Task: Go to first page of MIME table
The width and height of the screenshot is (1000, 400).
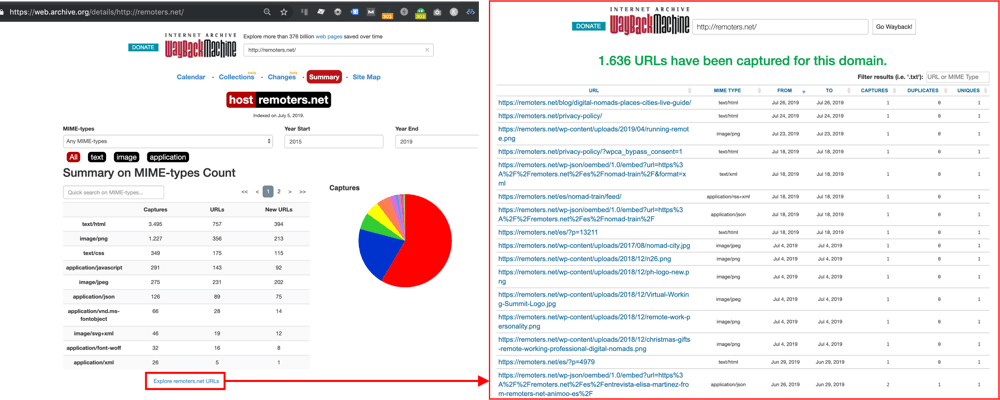Action: [x=244, y=191]
